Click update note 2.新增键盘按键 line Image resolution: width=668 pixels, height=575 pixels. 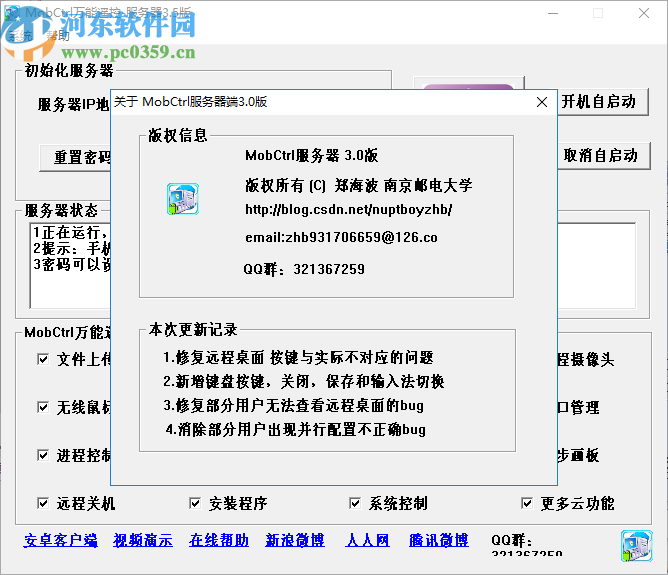304,382
